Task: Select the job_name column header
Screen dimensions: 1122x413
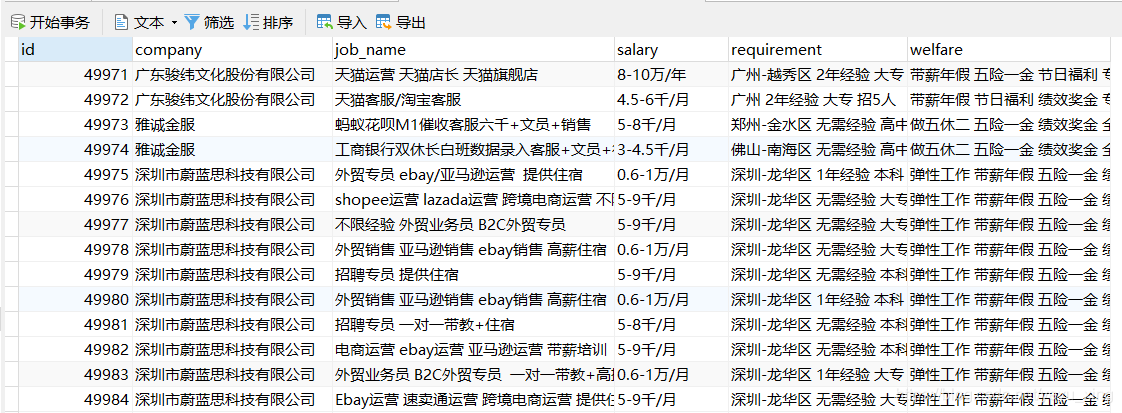Action: (x=474, y=50)
